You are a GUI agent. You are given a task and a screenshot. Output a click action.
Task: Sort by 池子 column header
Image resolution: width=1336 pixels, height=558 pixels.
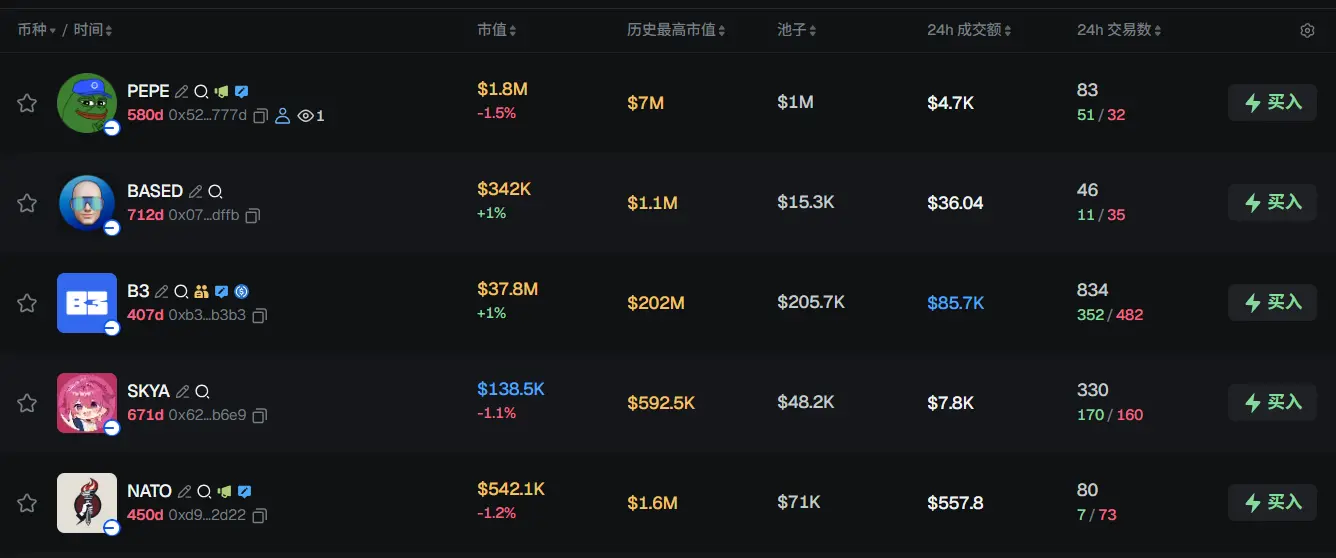point(796,31)
